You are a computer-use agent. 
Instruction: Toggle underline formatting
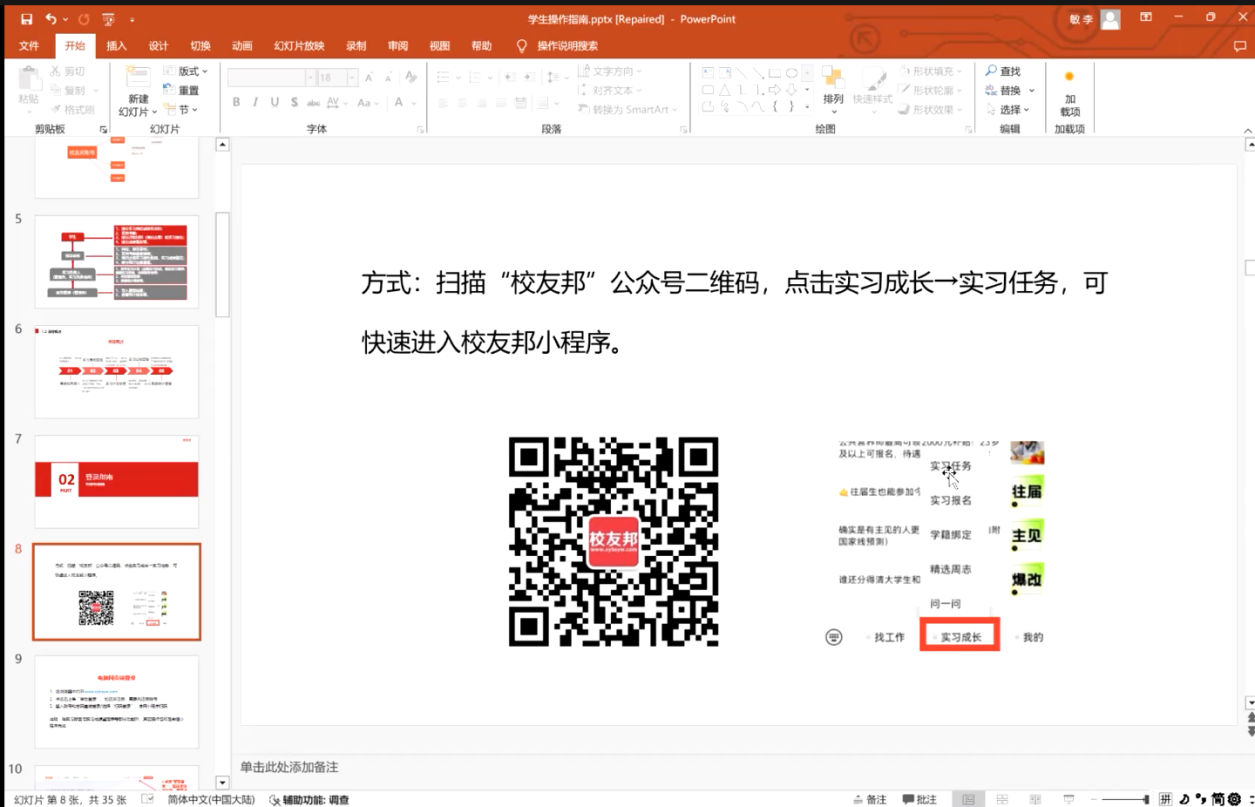[x=275, y=102]
